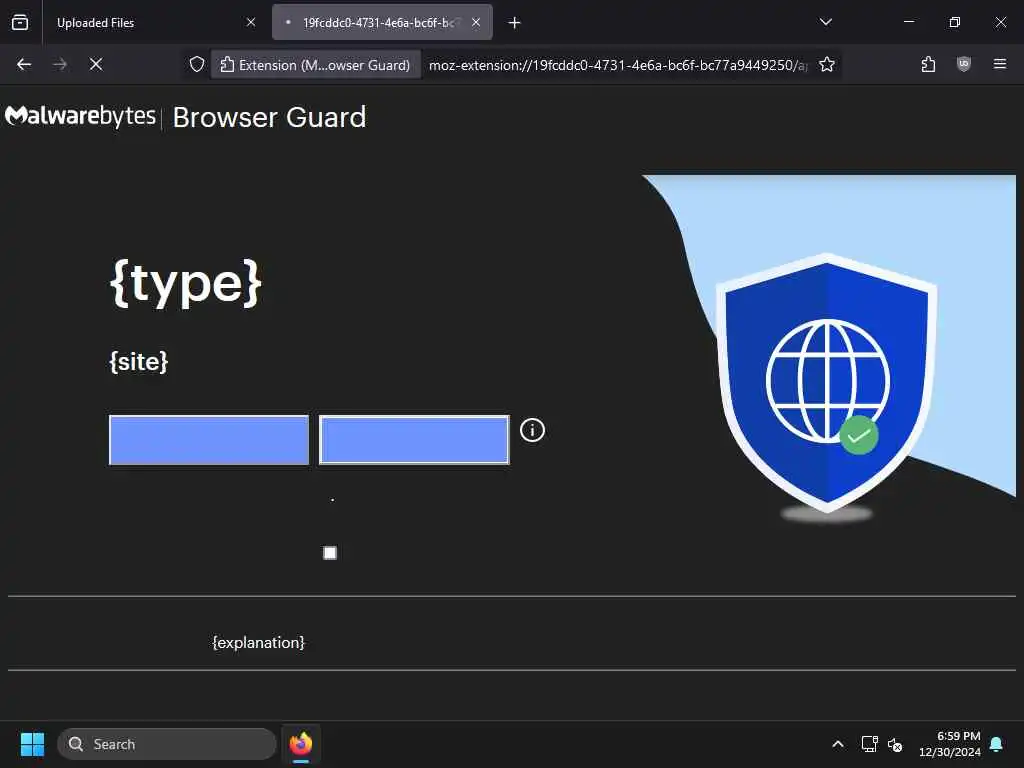The height and width of the screenshot is (768, 1024).
Task: Click the Malwarebytes logo in header
Action: (80, 116)
